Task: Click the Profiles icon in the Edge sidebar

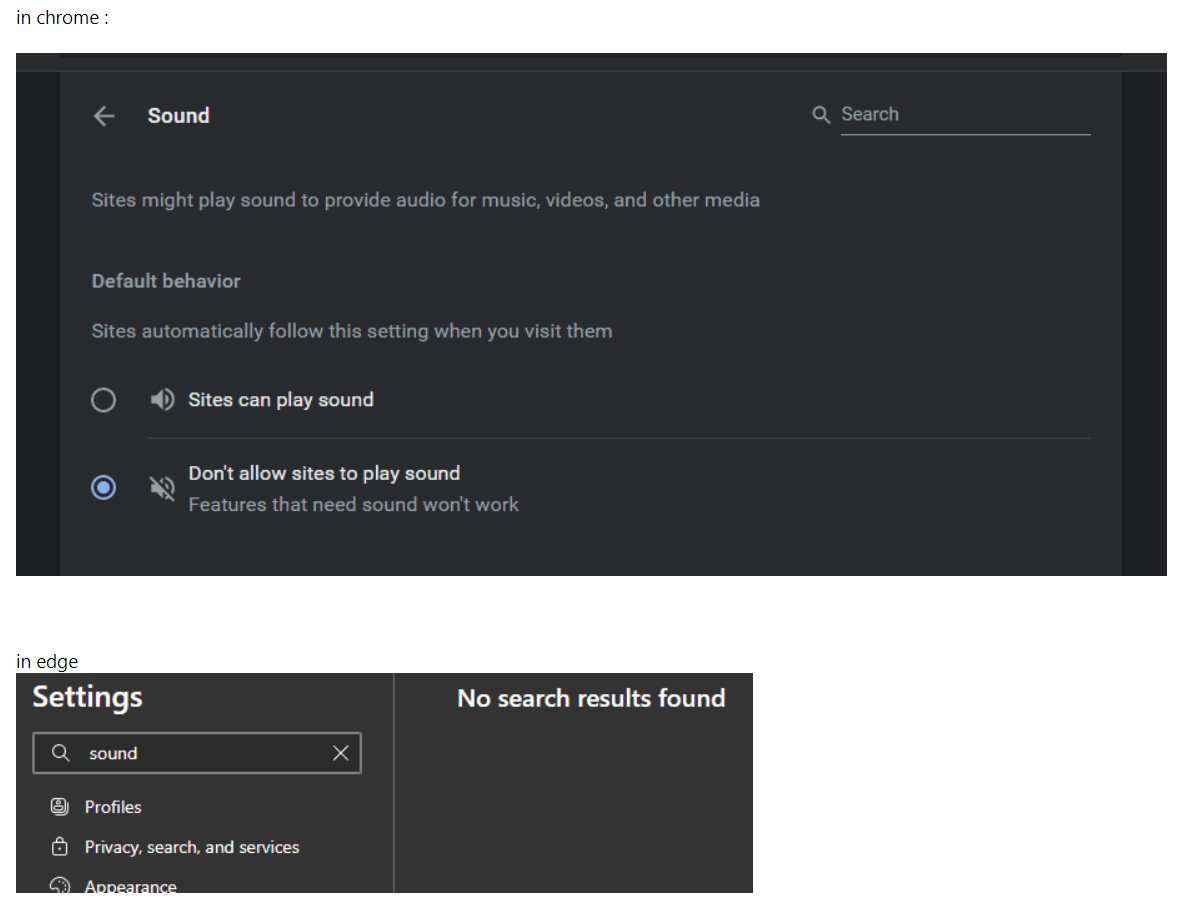Action: tap(60, 807)
